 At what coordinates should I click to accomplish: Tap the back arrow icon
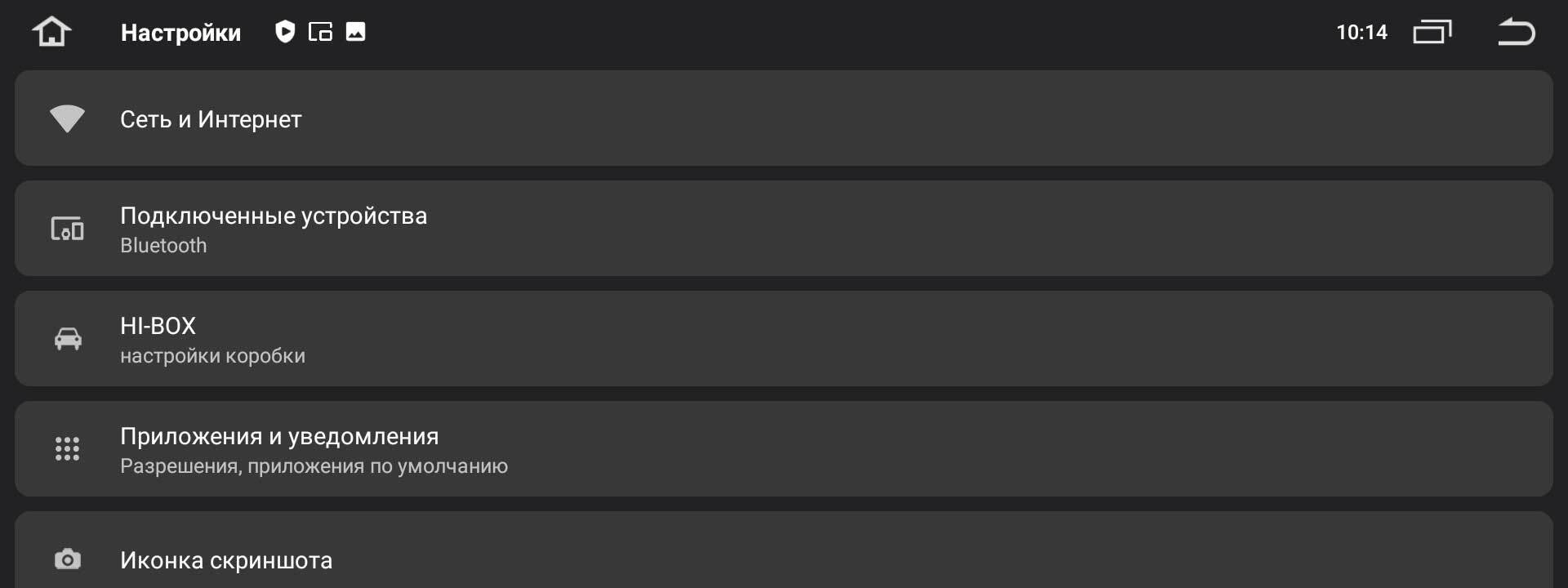tap(1517, 32)
